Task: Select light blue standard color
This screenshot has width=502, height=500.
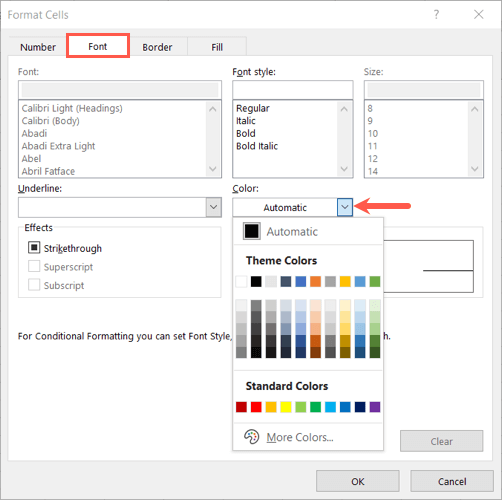Action: point(330,407)
